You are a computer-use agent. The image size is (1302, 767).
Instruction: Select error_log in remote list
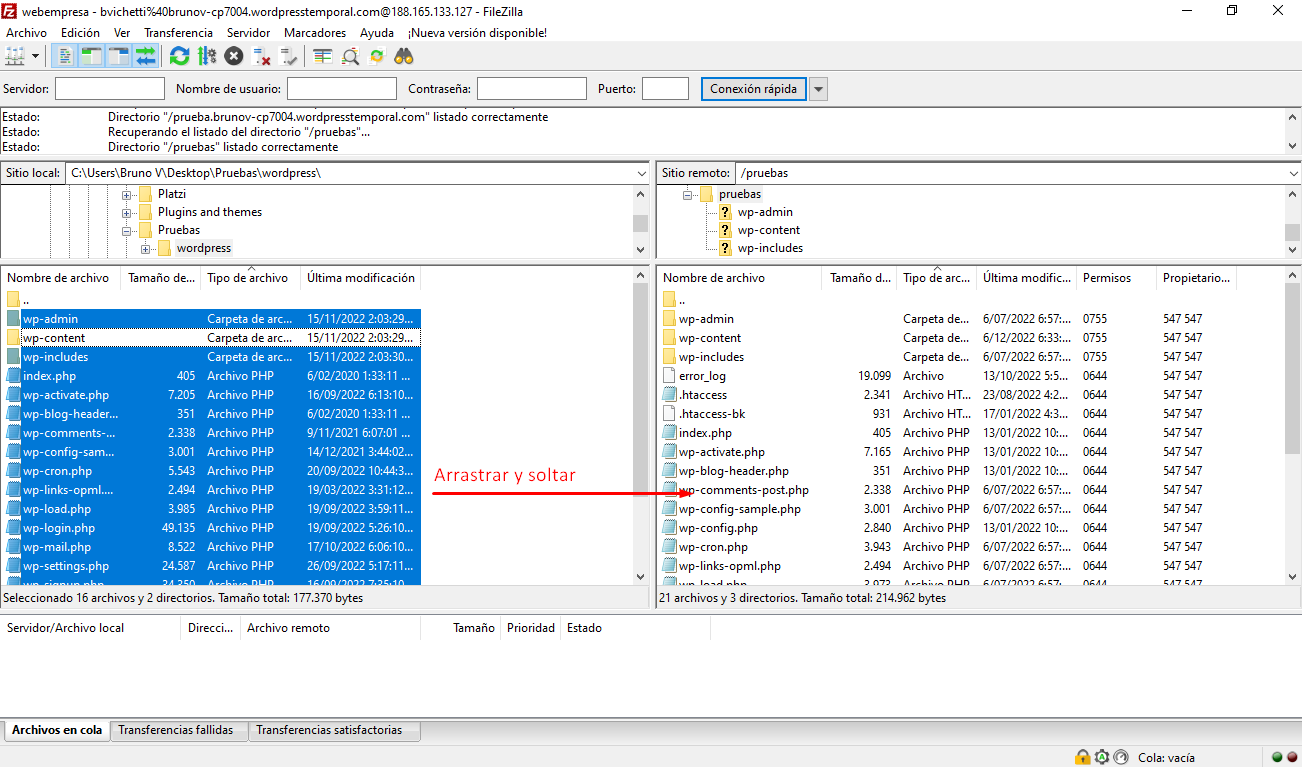click(702, 376)
